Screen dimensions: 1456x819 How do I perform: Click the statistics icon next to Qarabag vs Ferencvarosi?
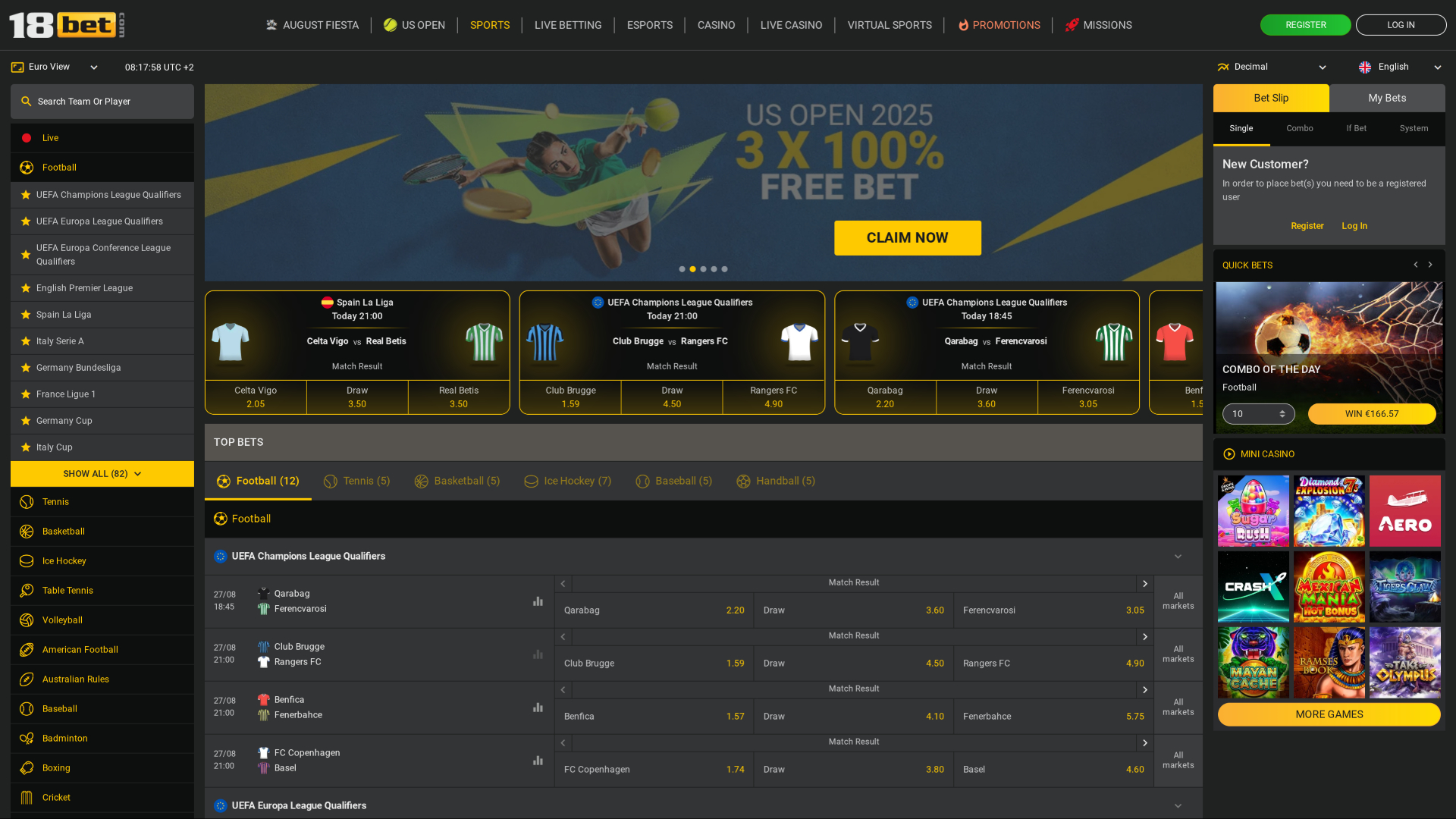click(x=538, y=601)
